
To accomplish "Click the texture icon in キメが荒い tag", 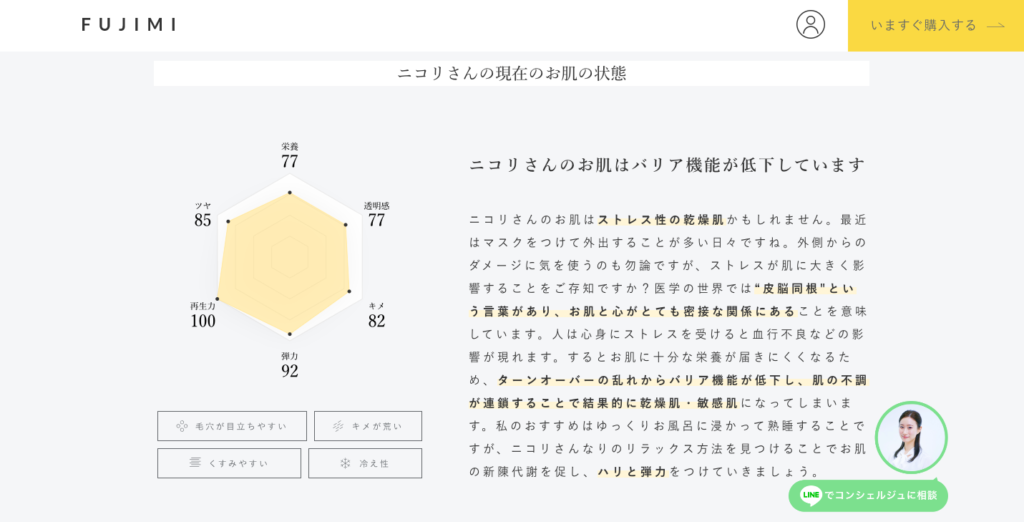I will pyautogui.click(x=338, y=426).
